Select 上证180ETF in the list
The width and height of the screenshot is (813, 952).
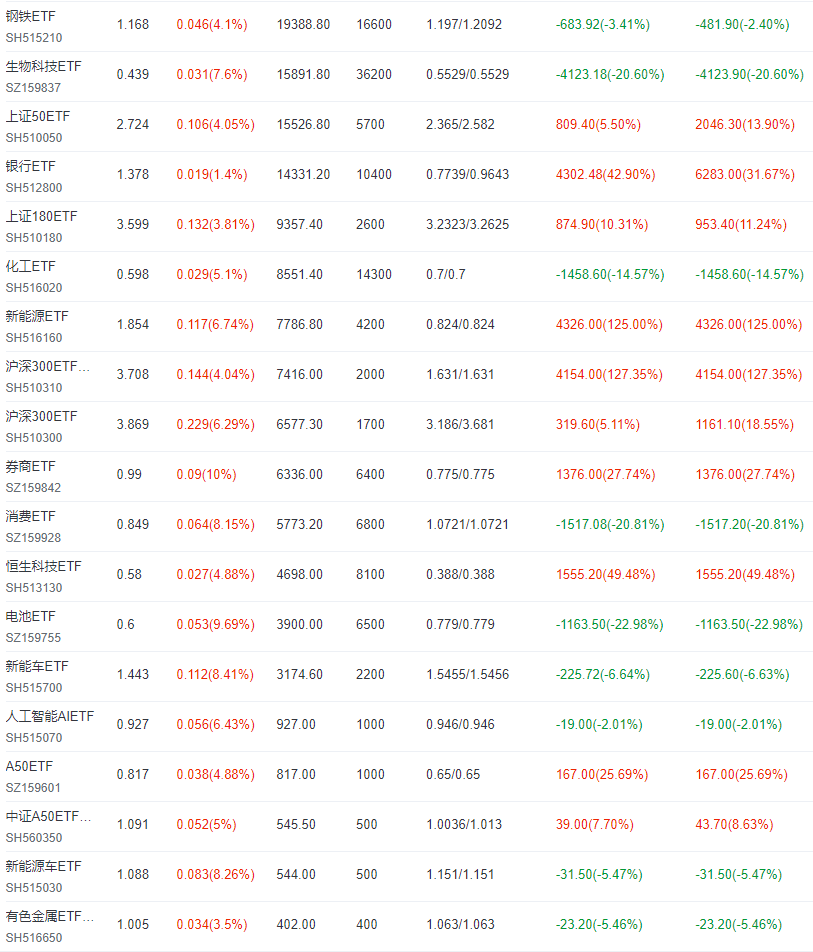pos(41,216)
